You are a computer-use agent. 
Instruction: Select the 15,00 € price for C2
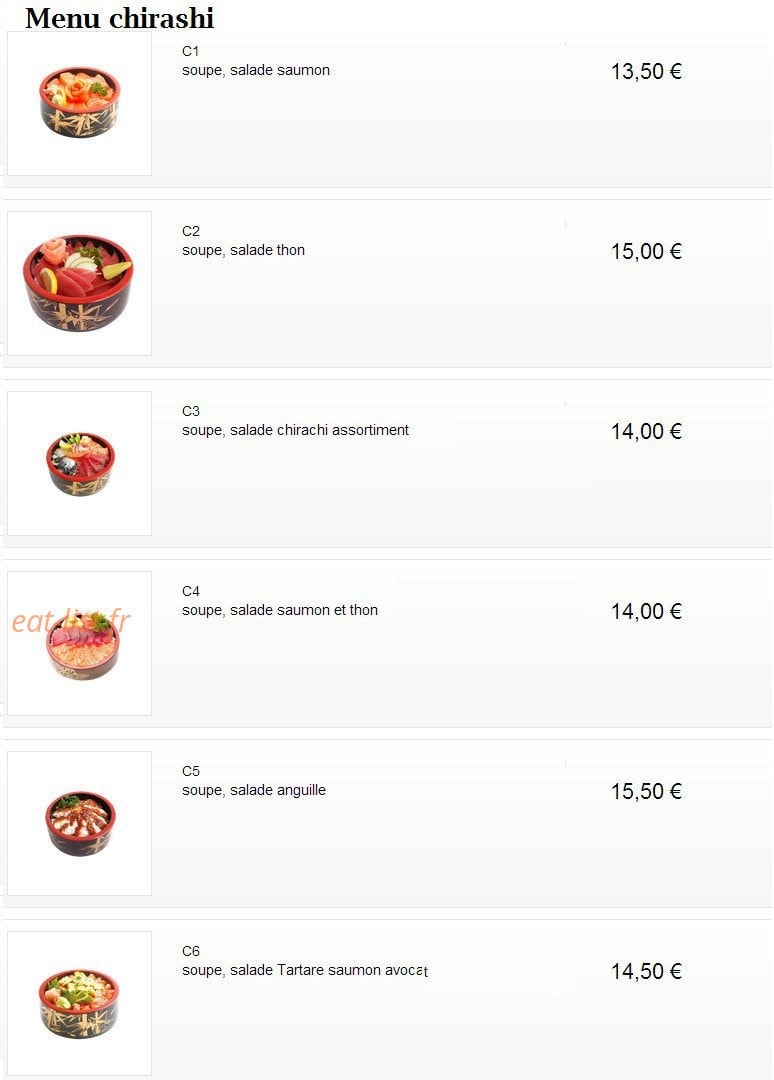[x=646, y=251]
